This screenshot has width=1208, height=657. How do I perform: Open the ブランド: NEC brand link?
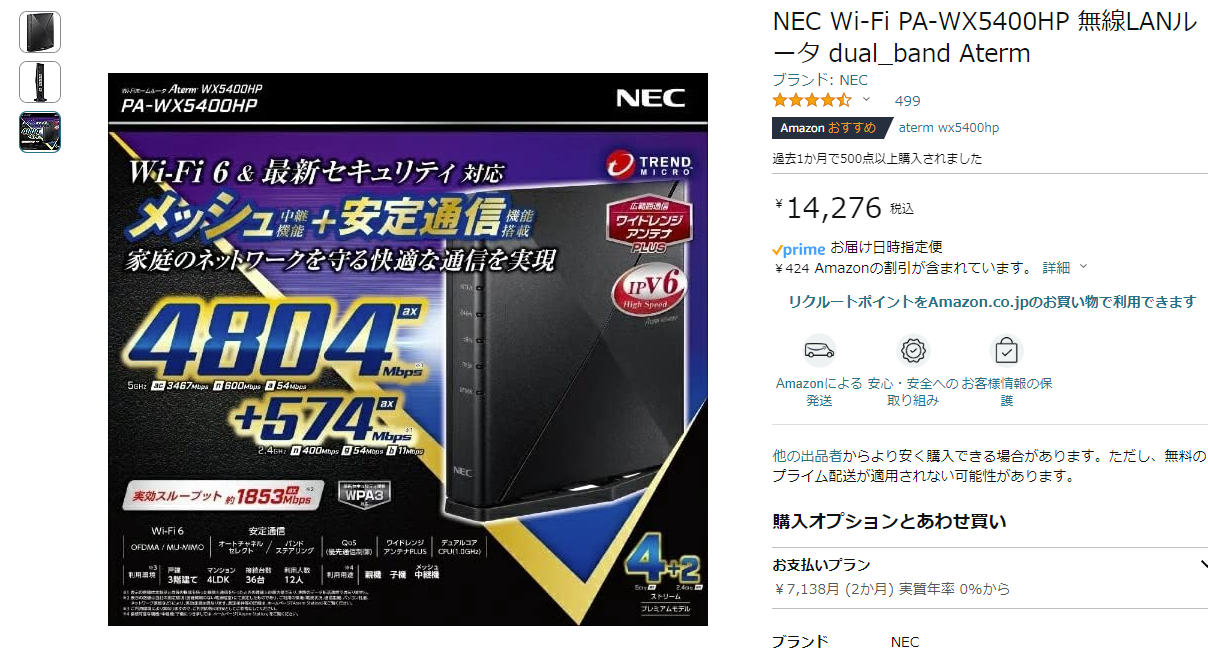[820, 80]
